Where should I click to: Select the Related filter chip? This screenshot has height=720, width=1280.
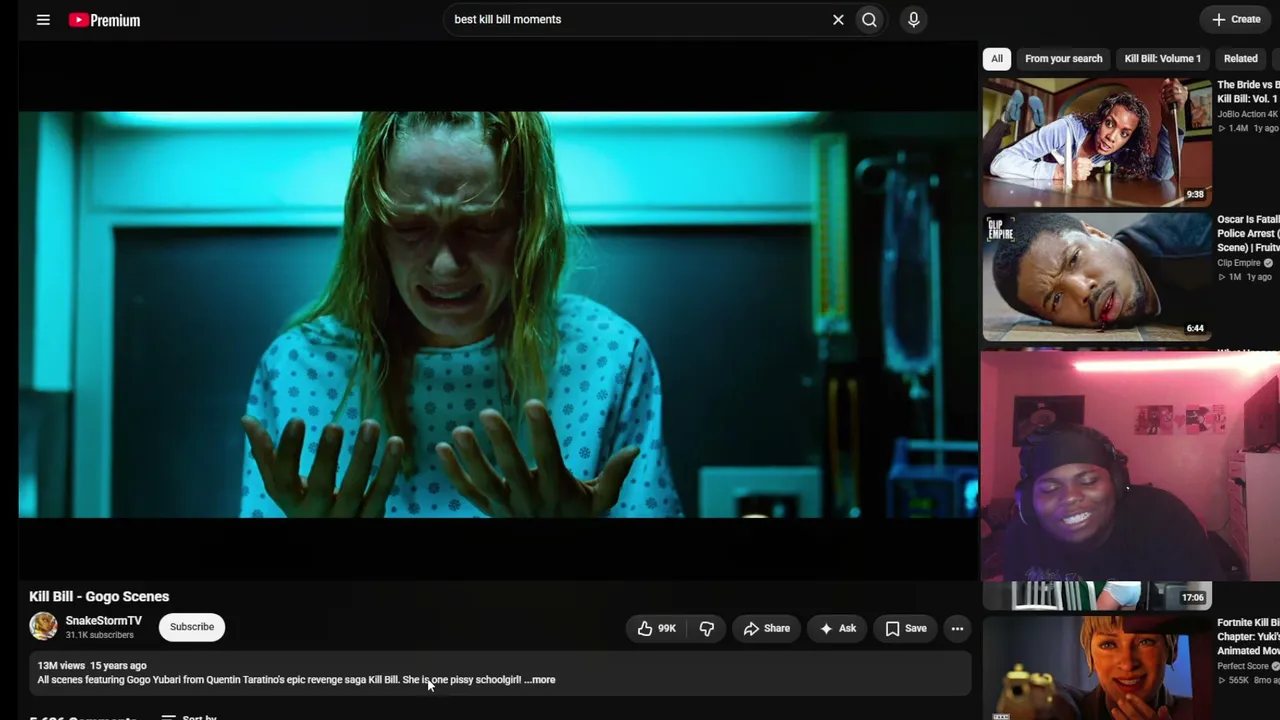tap(1240, 59)
